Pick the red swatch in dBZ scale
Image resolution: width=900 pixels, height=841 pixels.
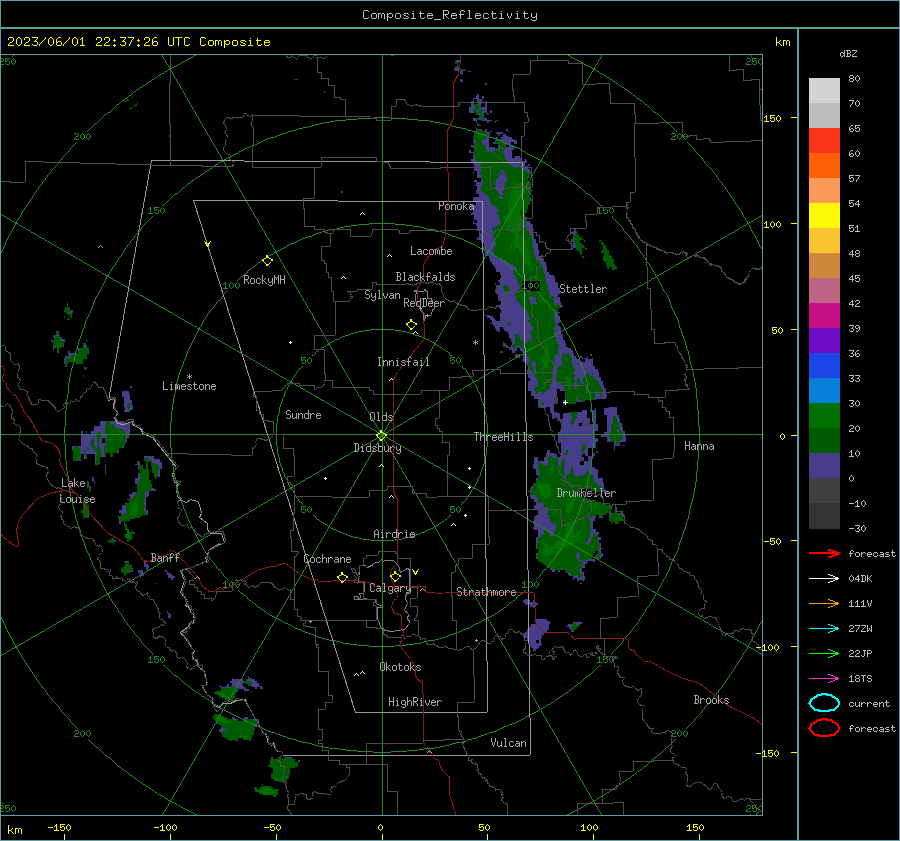pos(824,141)
